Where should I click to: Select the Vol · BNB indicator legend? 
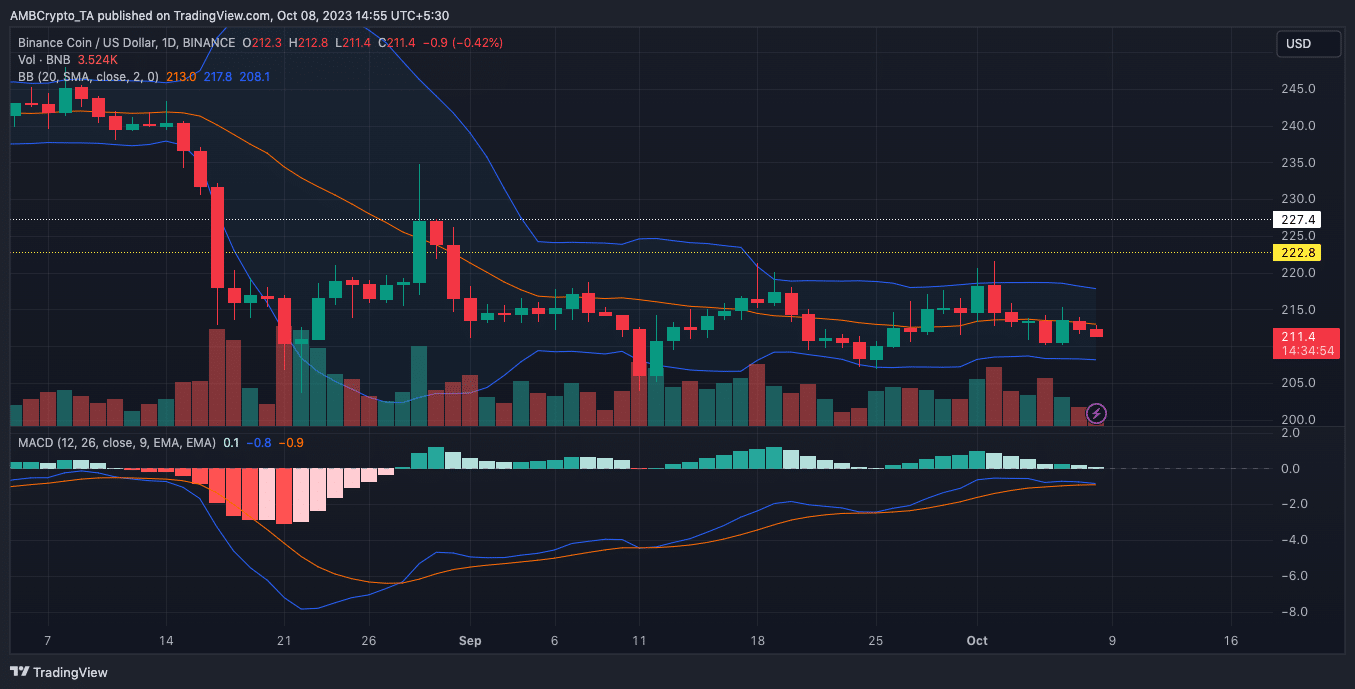44,59
